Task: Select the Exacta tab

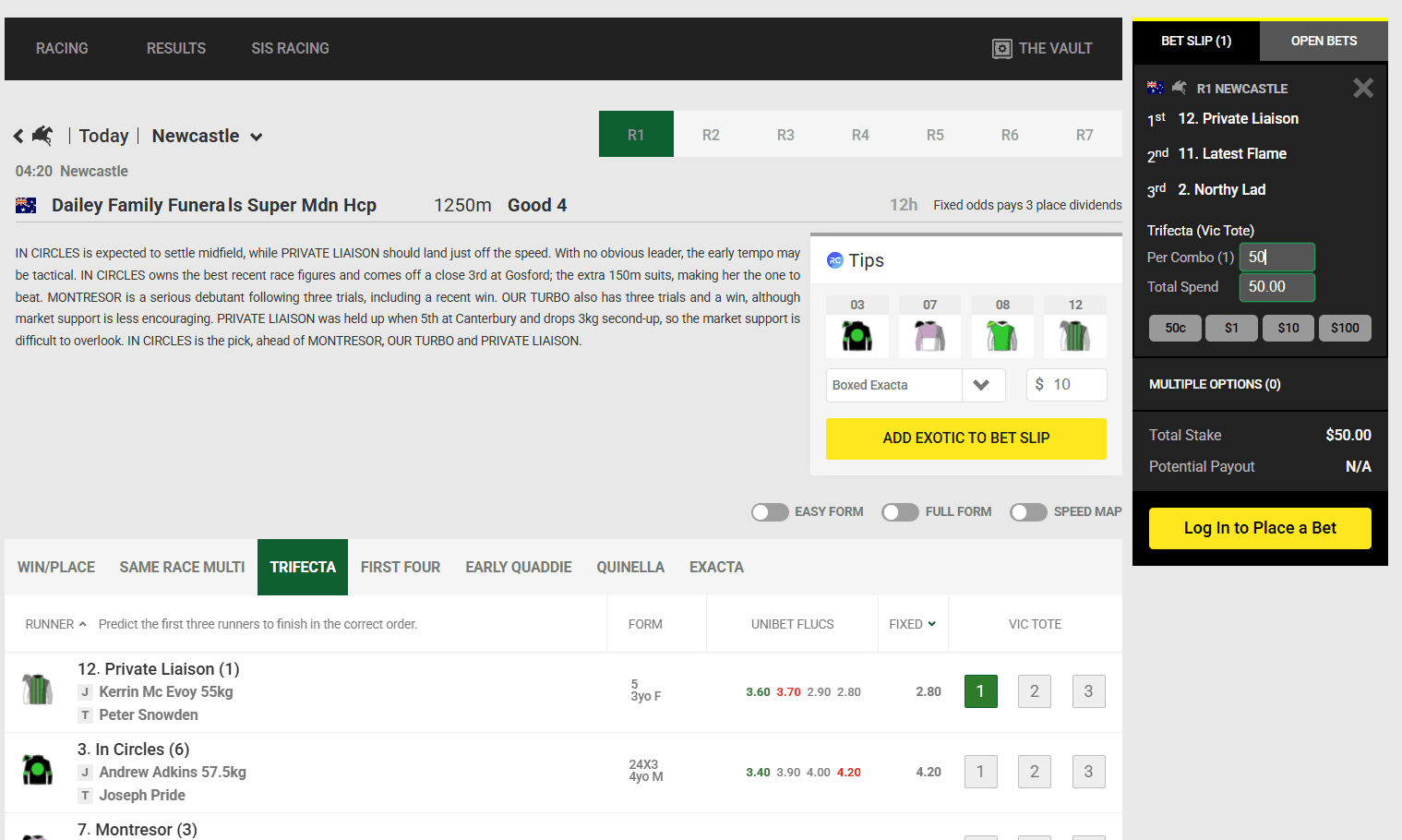Action: [x=716, y=568]
